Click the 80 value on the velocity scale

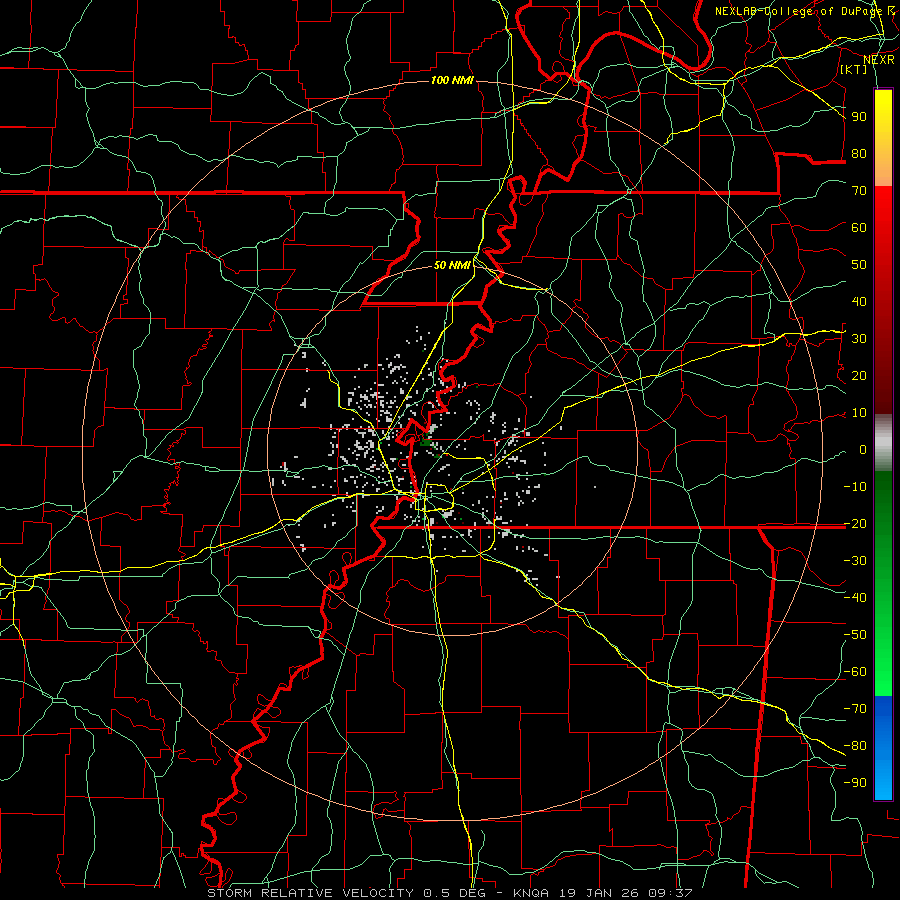tap(859, 154)
